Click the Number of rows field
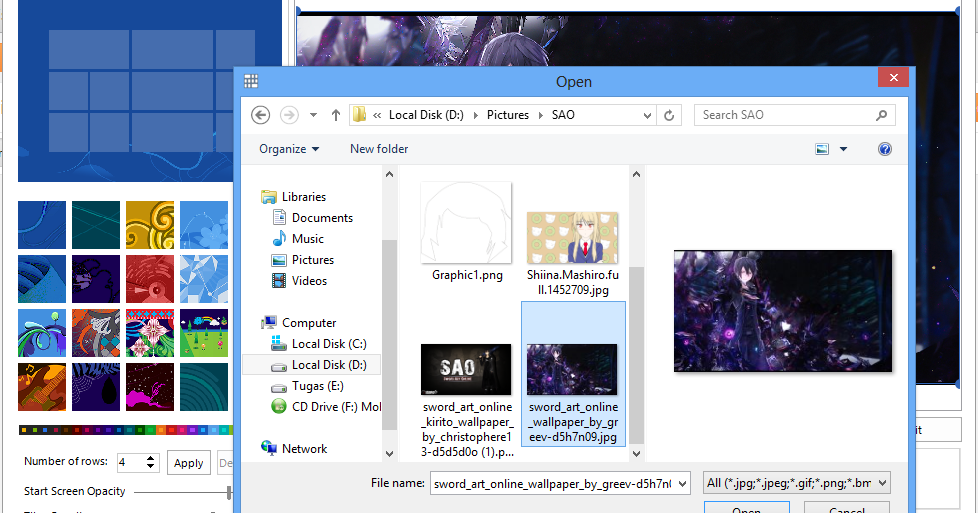Viewport: 978px width, 513px height. 131,462
